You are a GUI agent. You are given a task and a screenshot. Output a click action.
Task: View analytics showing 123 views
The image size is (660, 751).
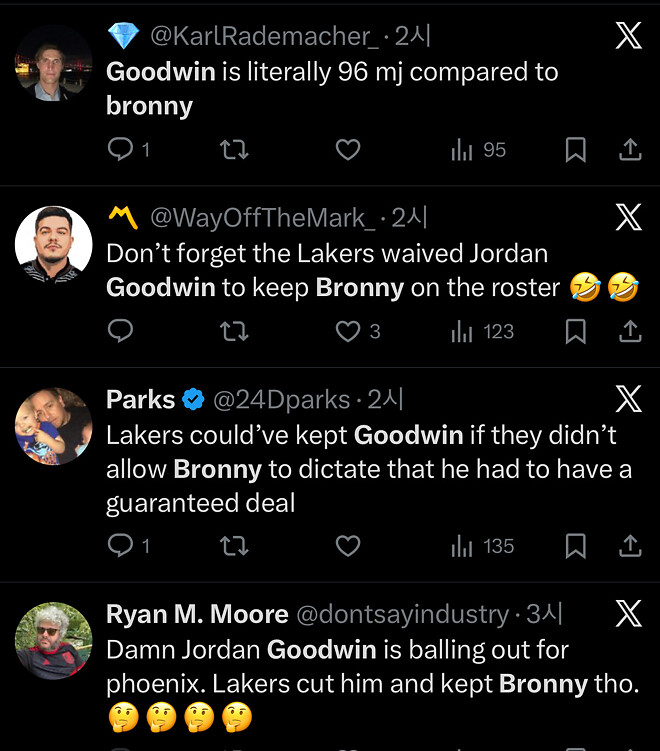pos(482,331)
